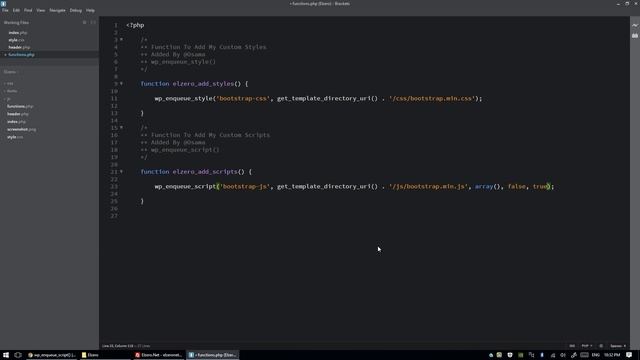Place cursor on the <?php opening tag
The image size is (640, 360).
pos(135,25)
